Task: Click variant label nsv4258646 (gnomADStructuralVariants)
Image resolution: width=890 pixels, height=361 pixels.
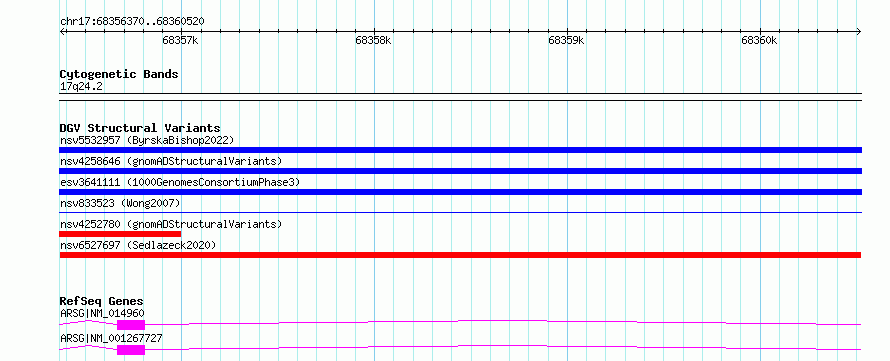Action: click(171, 161)
